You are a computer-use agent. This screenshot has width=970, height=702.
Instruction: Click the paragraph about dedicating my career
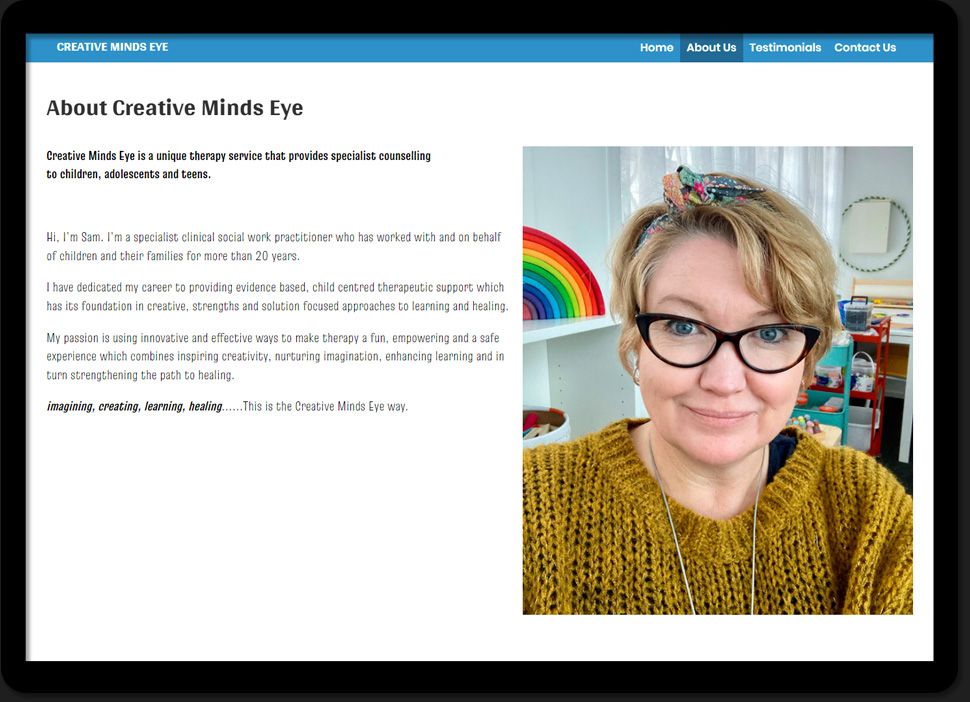(x=277, y=296)
